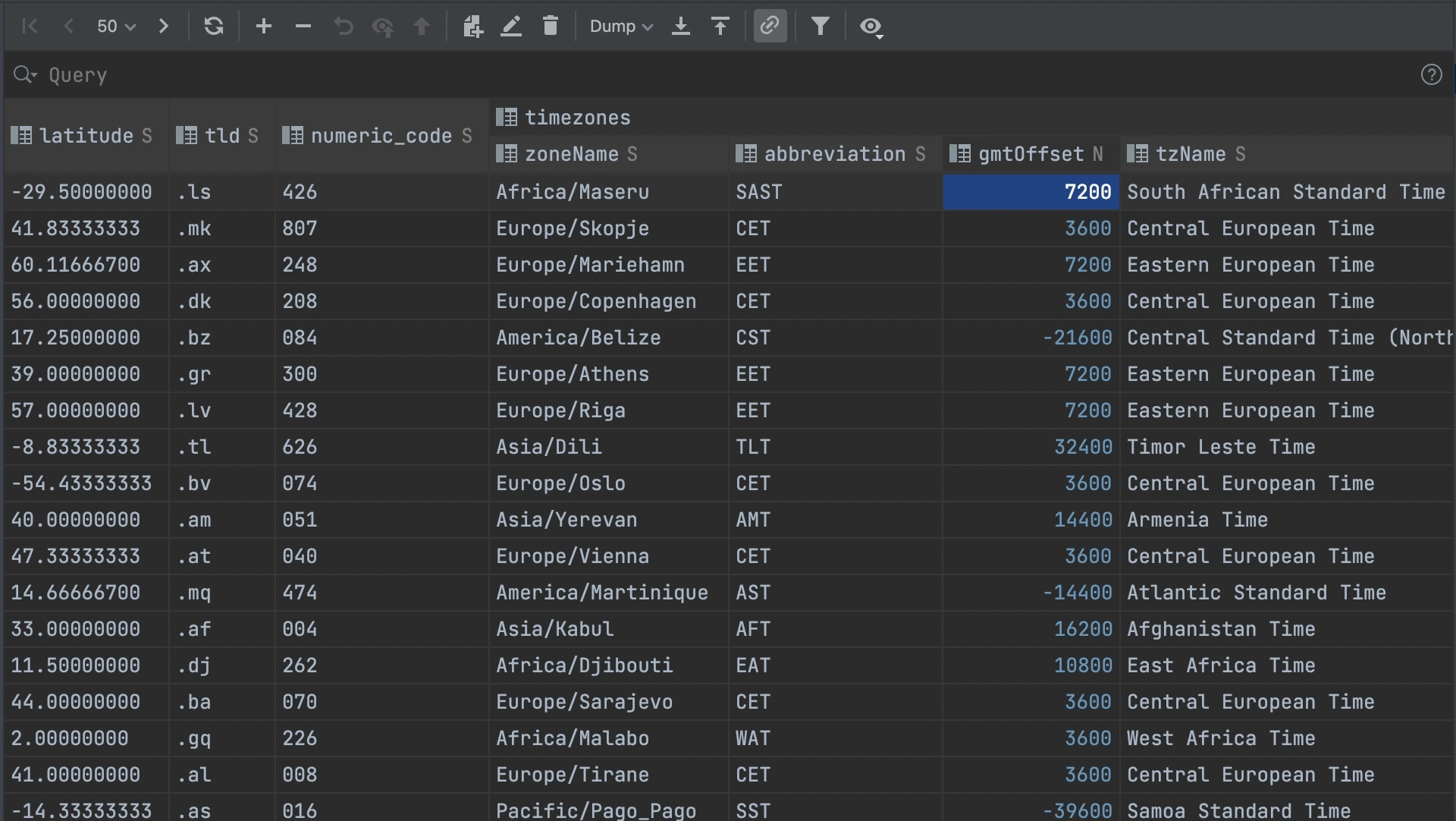Go to first page of results
Screen dimensions: 1456x821
[30, 27]
